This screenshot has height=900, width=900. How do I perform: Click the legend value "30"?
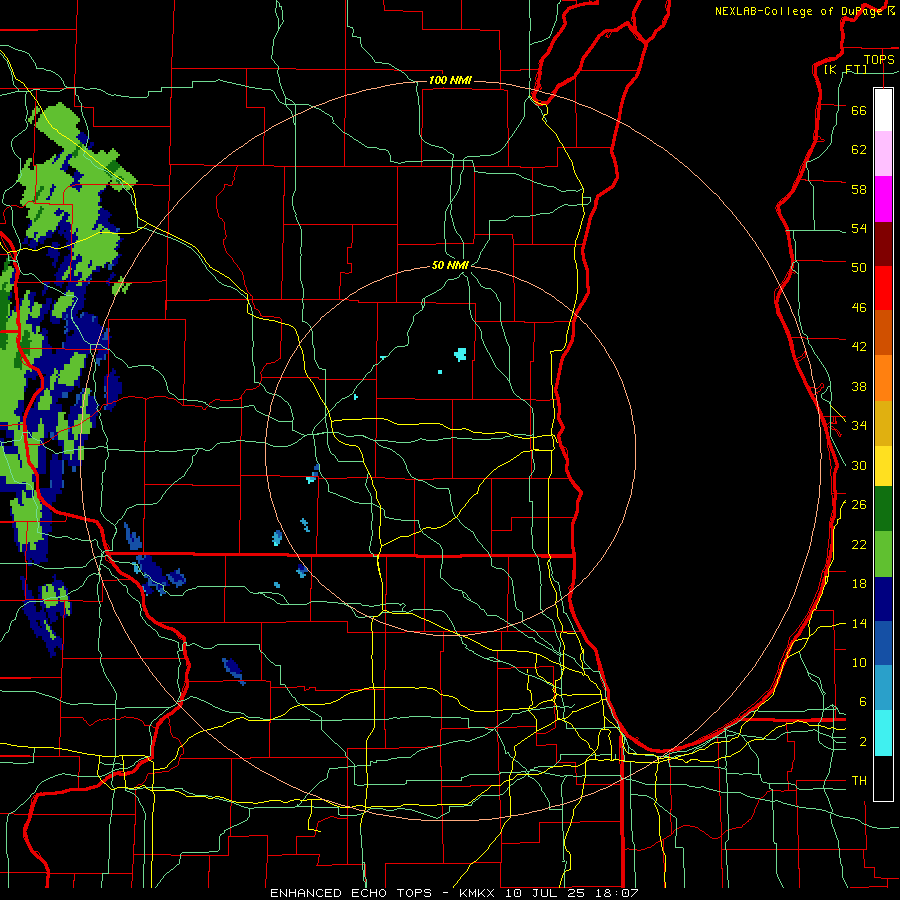859,465
